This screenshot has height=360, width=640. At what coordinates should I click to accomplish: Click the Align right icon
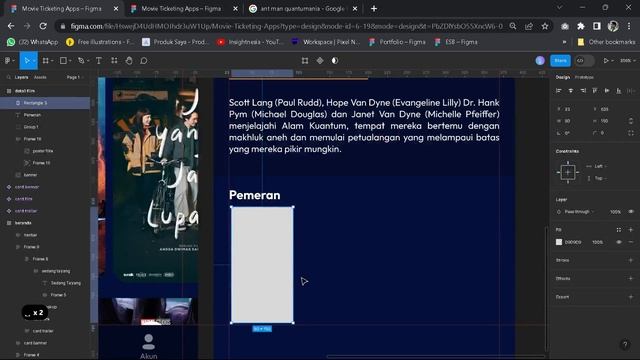pos(583,91)
